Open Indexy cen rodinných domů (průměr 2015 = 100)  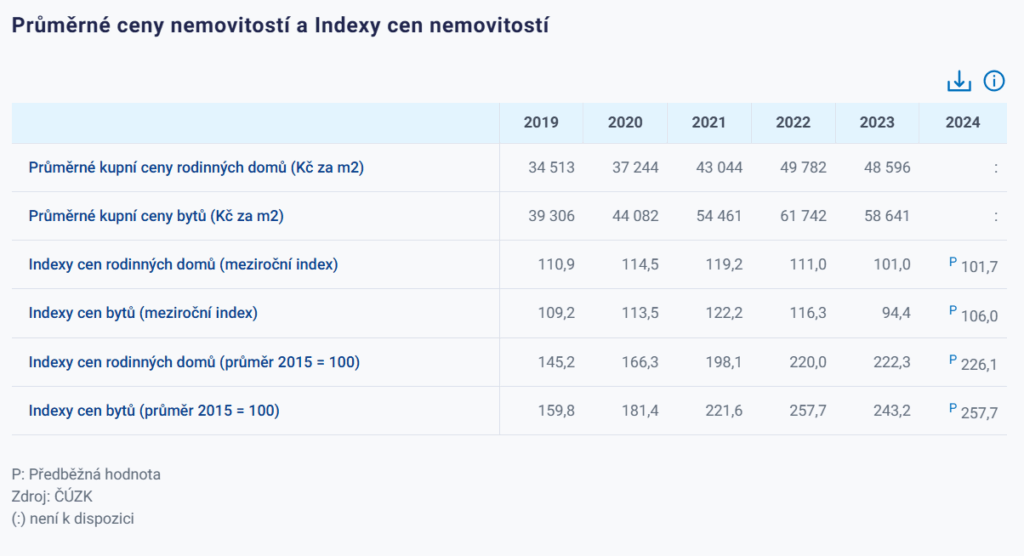(x=194, y=362)
